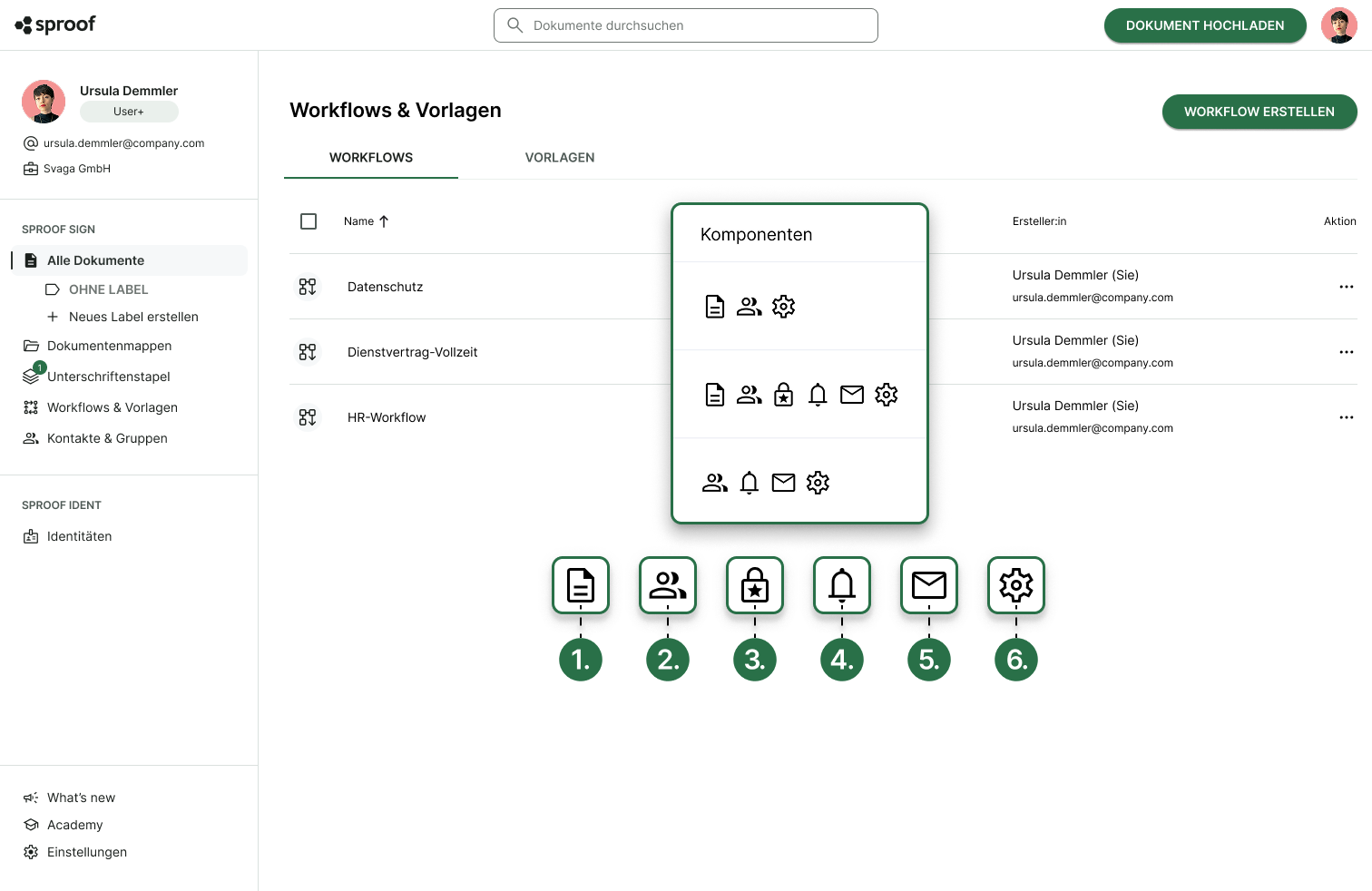The image size is (1372, 891).
Task: Open the Academy link
Action: (74, 825)
